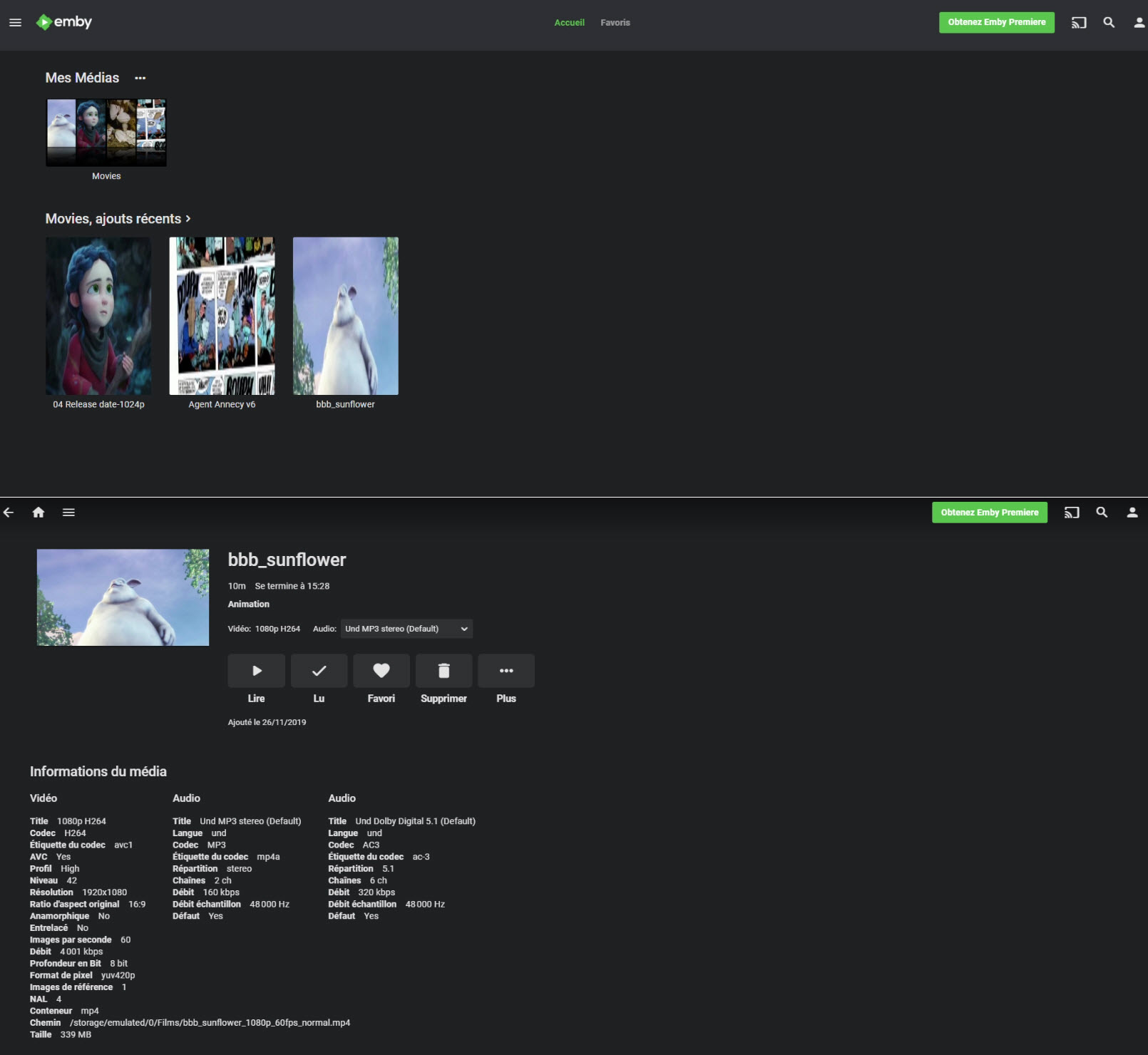Screen dimensions: 1148x1055
Task: Click the home icon in the detail header
Action: (x=39, y=513)
